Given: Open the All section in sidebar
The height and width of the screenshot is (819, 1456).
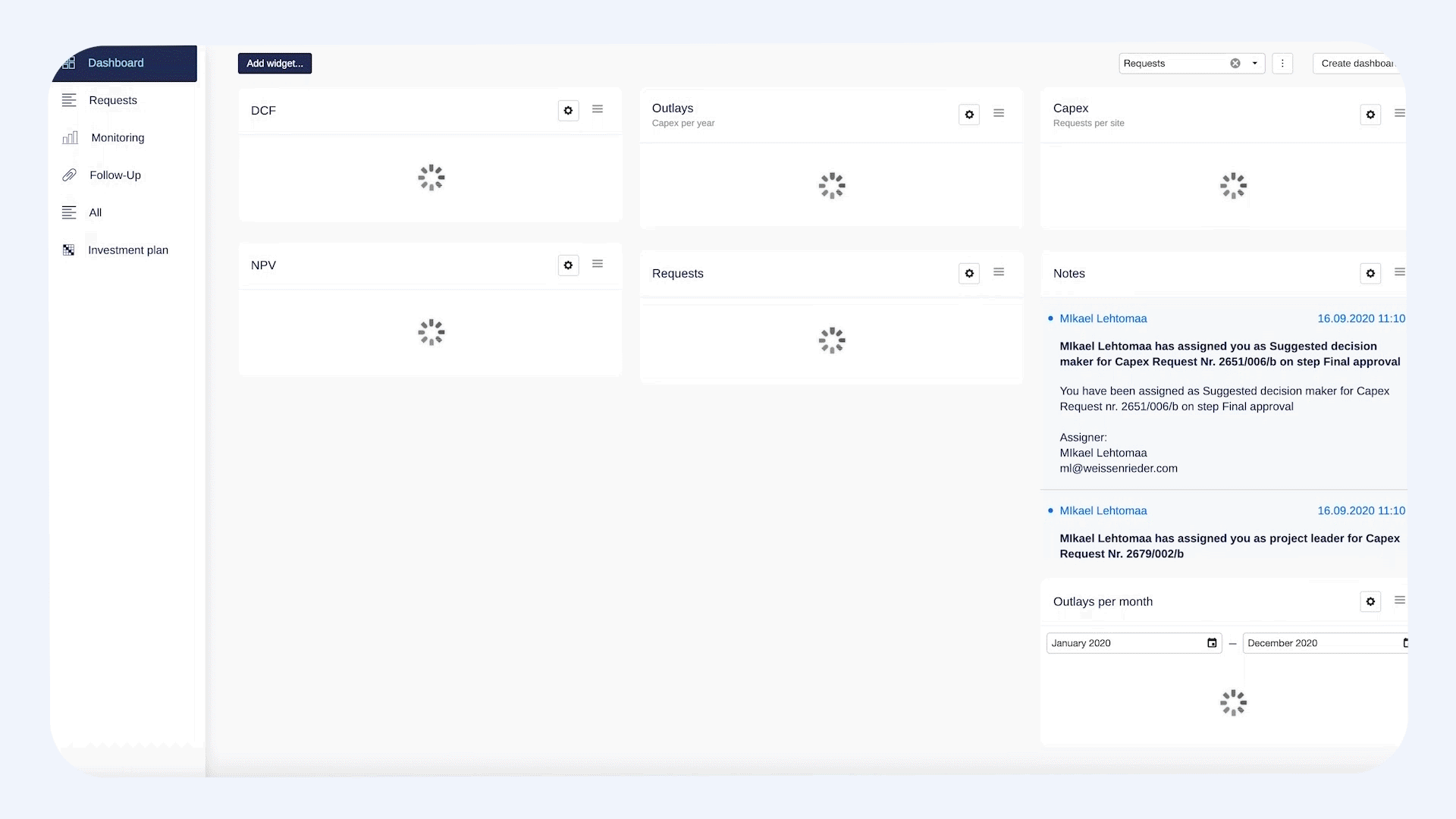Looking at the screenshot, I should 95,213.
